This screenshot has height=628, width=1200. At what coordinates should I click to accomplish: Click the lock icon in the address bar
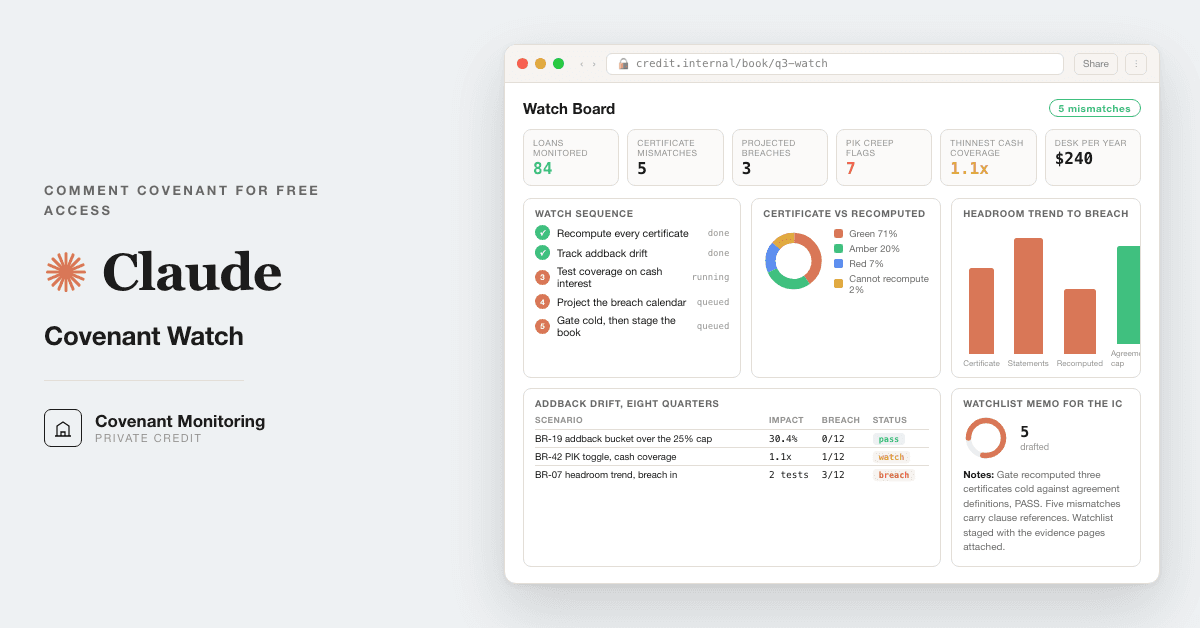pos(623,64)
